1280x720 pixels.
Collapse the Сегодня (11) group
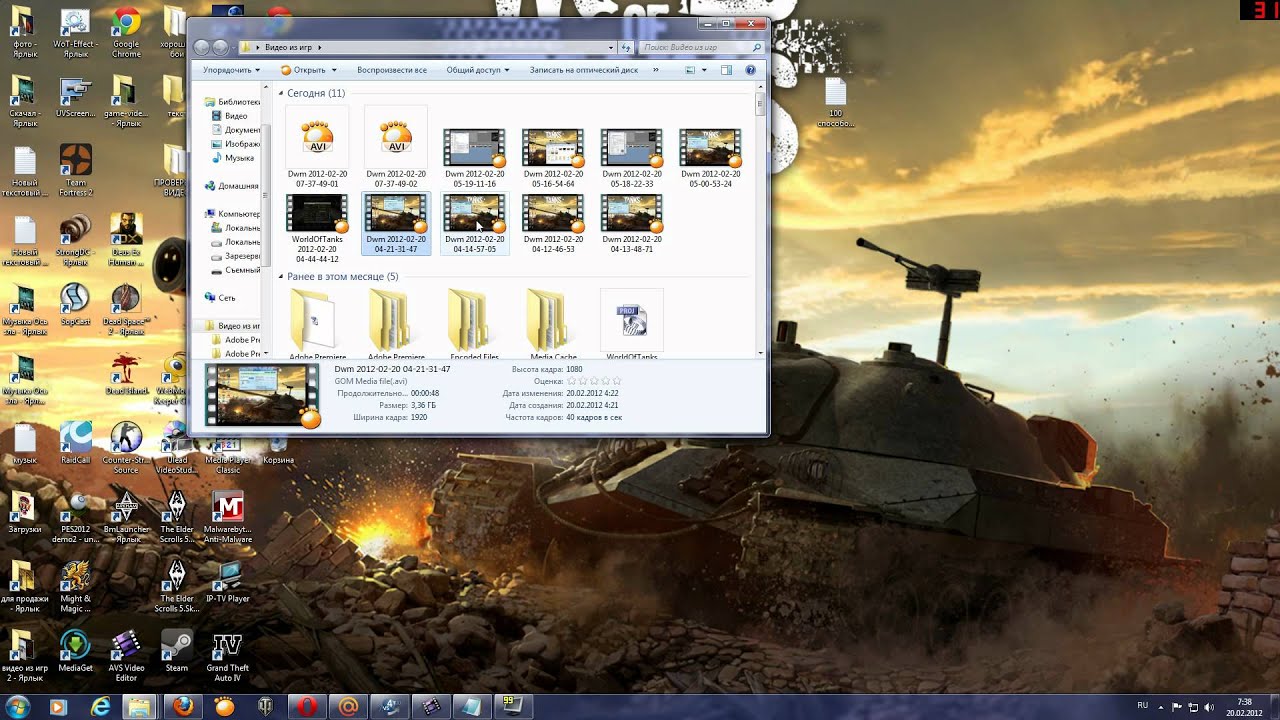(281, 93)
